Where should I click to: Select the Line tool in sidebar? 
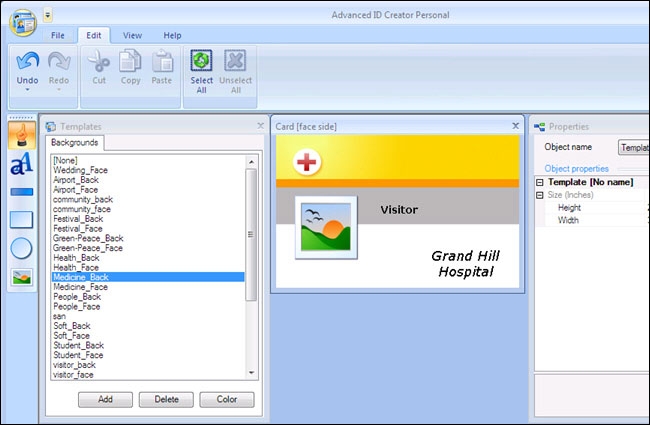[22, 192]
